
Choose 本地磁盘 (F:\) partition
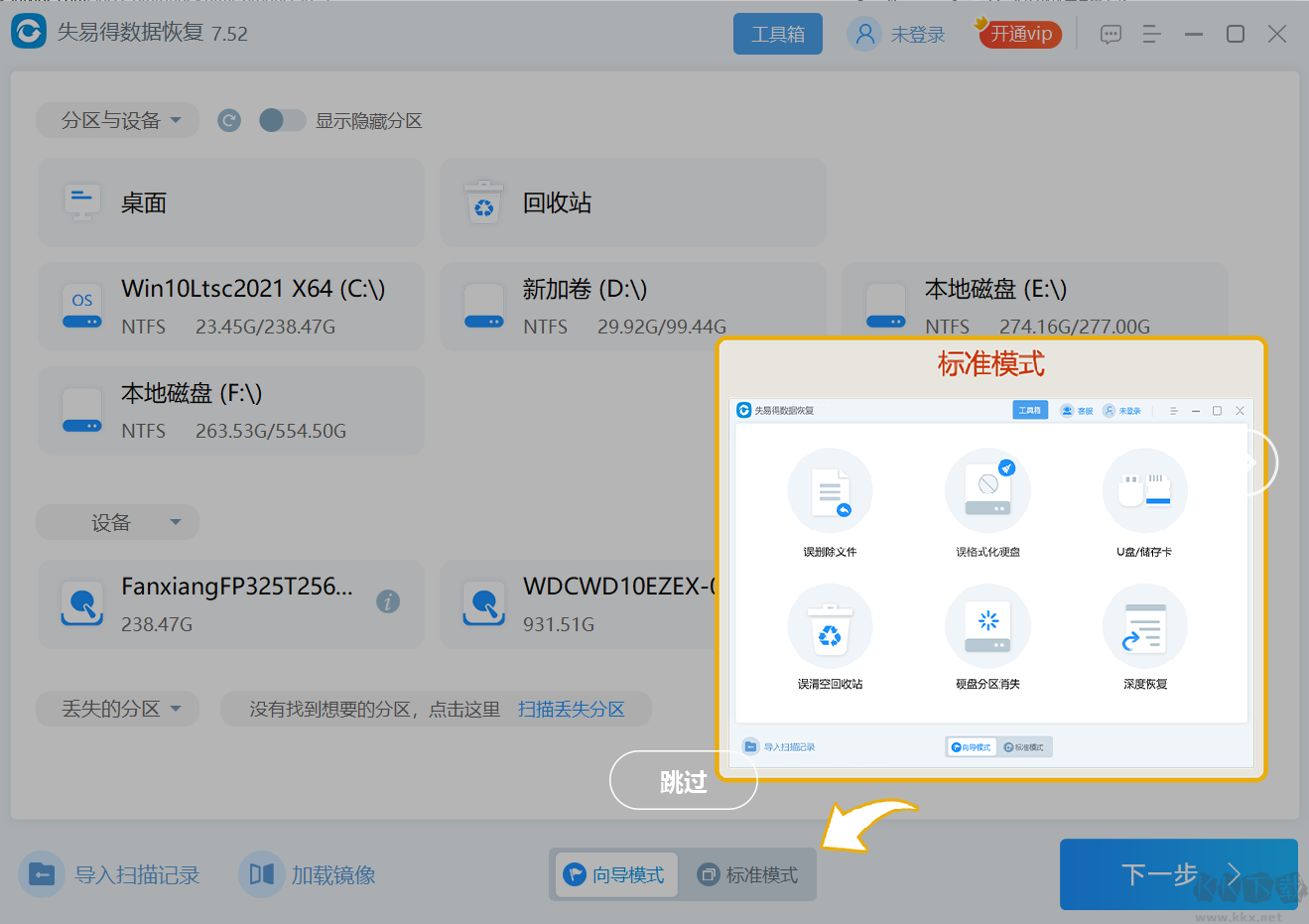coord(231,411)
